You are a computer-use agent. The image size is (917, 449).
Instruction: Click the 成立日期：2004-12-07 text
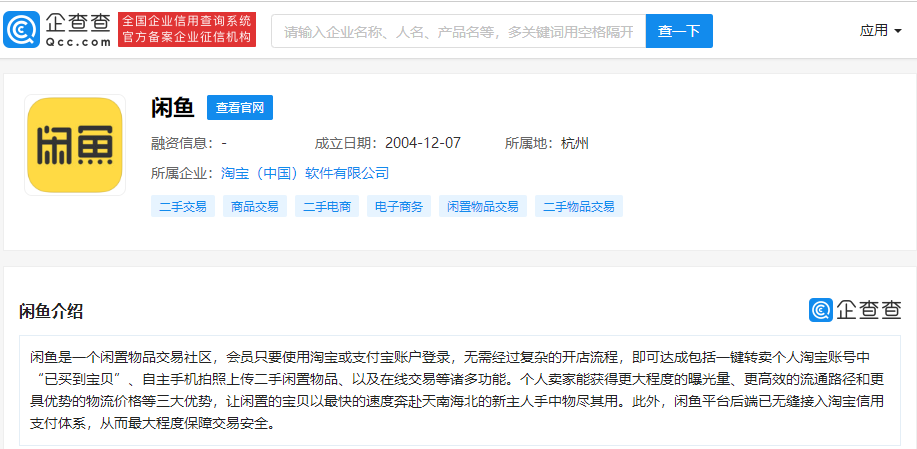pyautogui.click(x=388, y=143)
